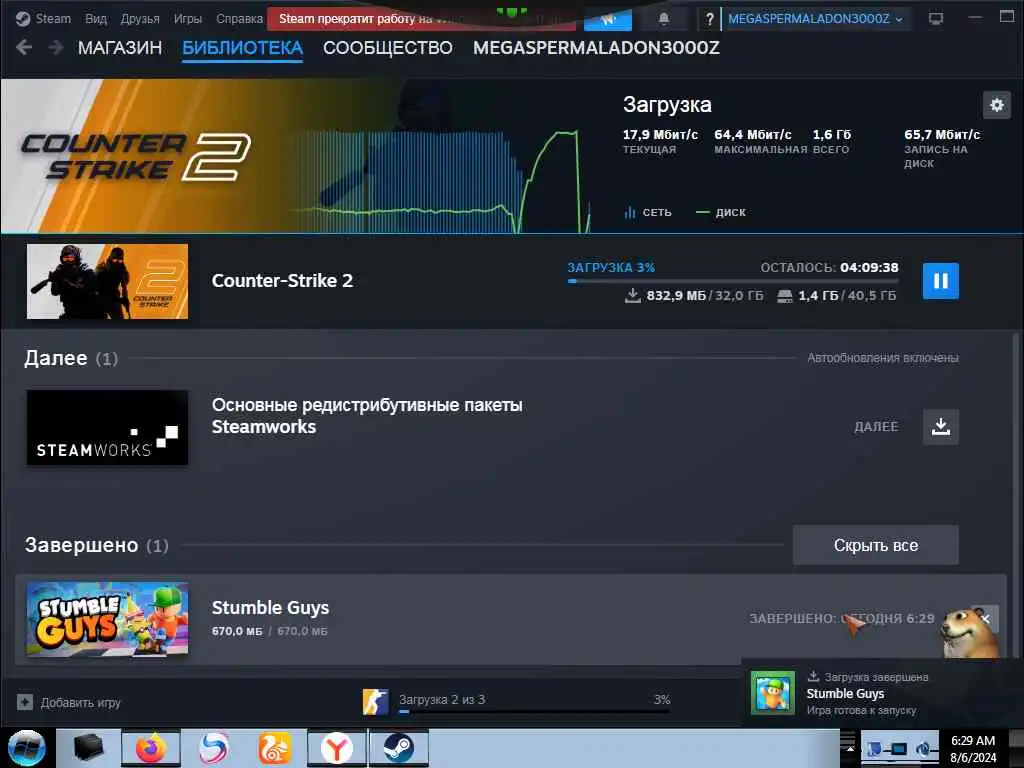Click the ДИСК disk graph legend
The image size is (1024, 768).
click(721, 212)
